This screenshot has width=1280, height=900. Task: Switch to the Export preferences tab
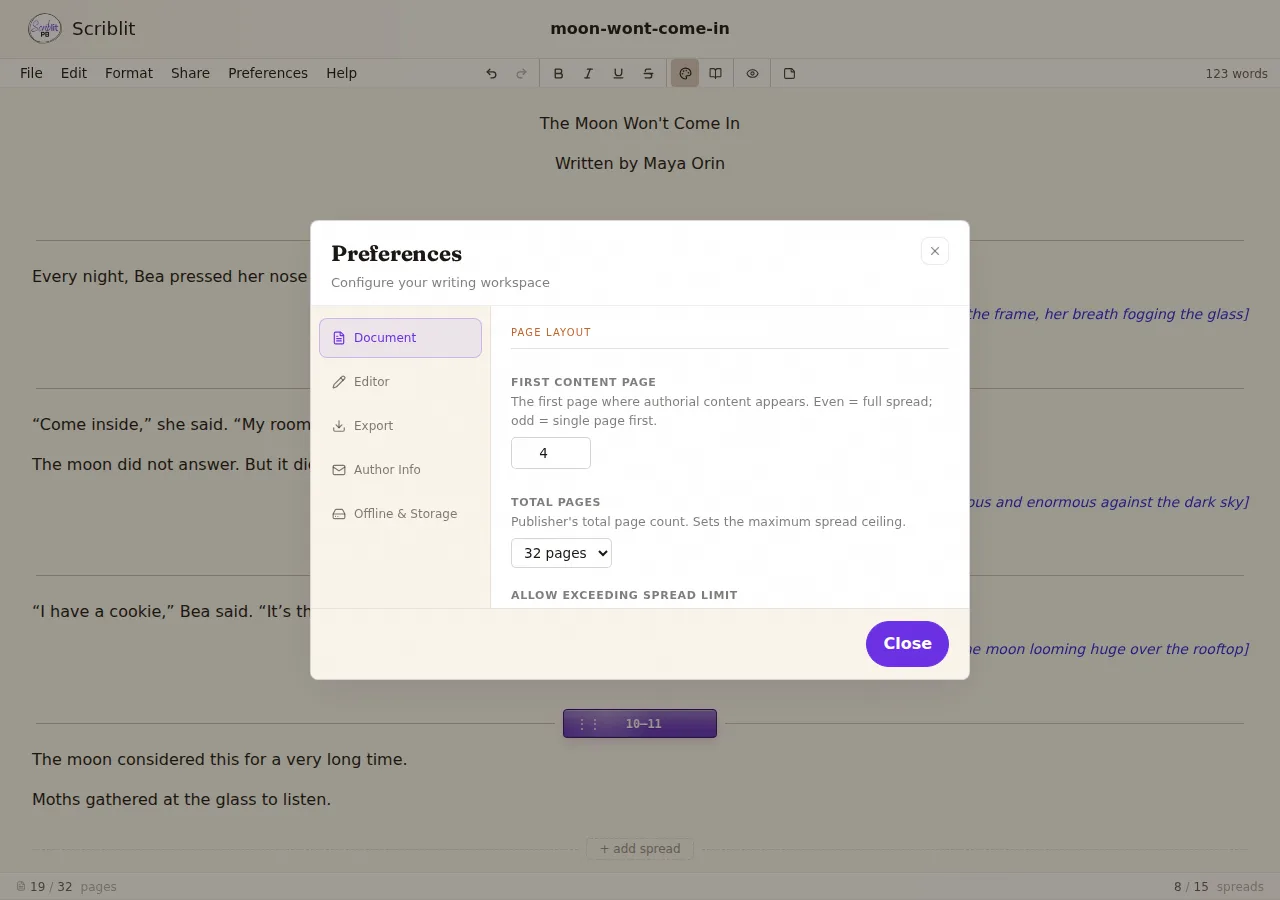[x=400, y=426]
